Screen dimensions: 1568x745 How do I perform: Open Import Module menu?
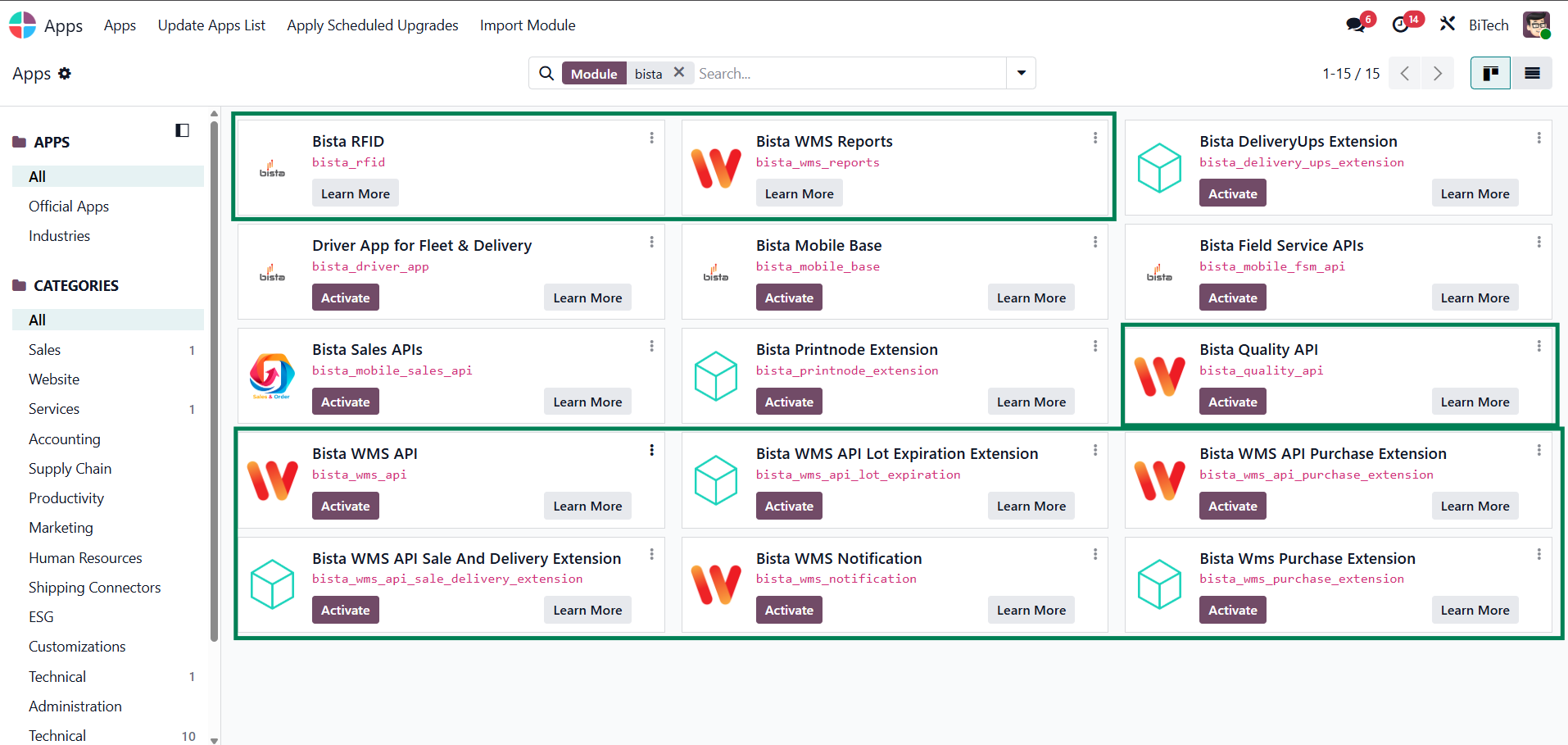pos(528,25)
